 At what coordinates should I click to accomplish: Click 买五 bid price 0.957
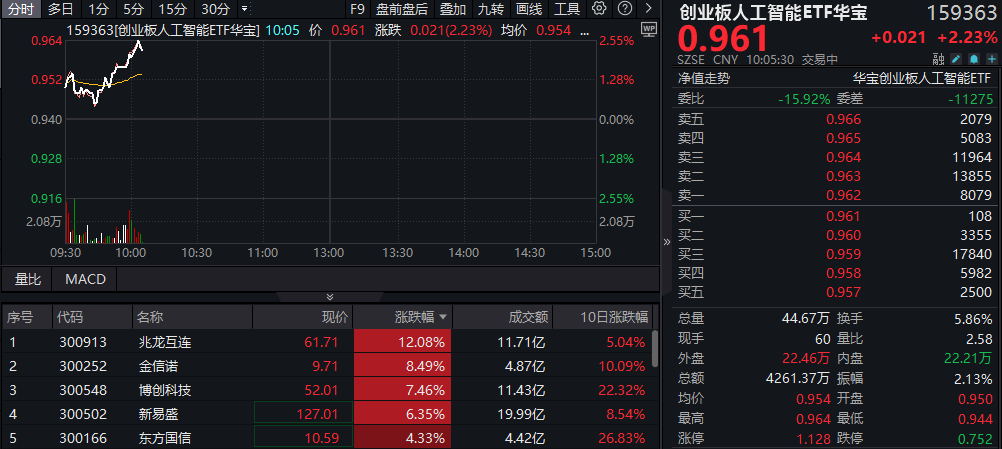[x=844, y=293]
